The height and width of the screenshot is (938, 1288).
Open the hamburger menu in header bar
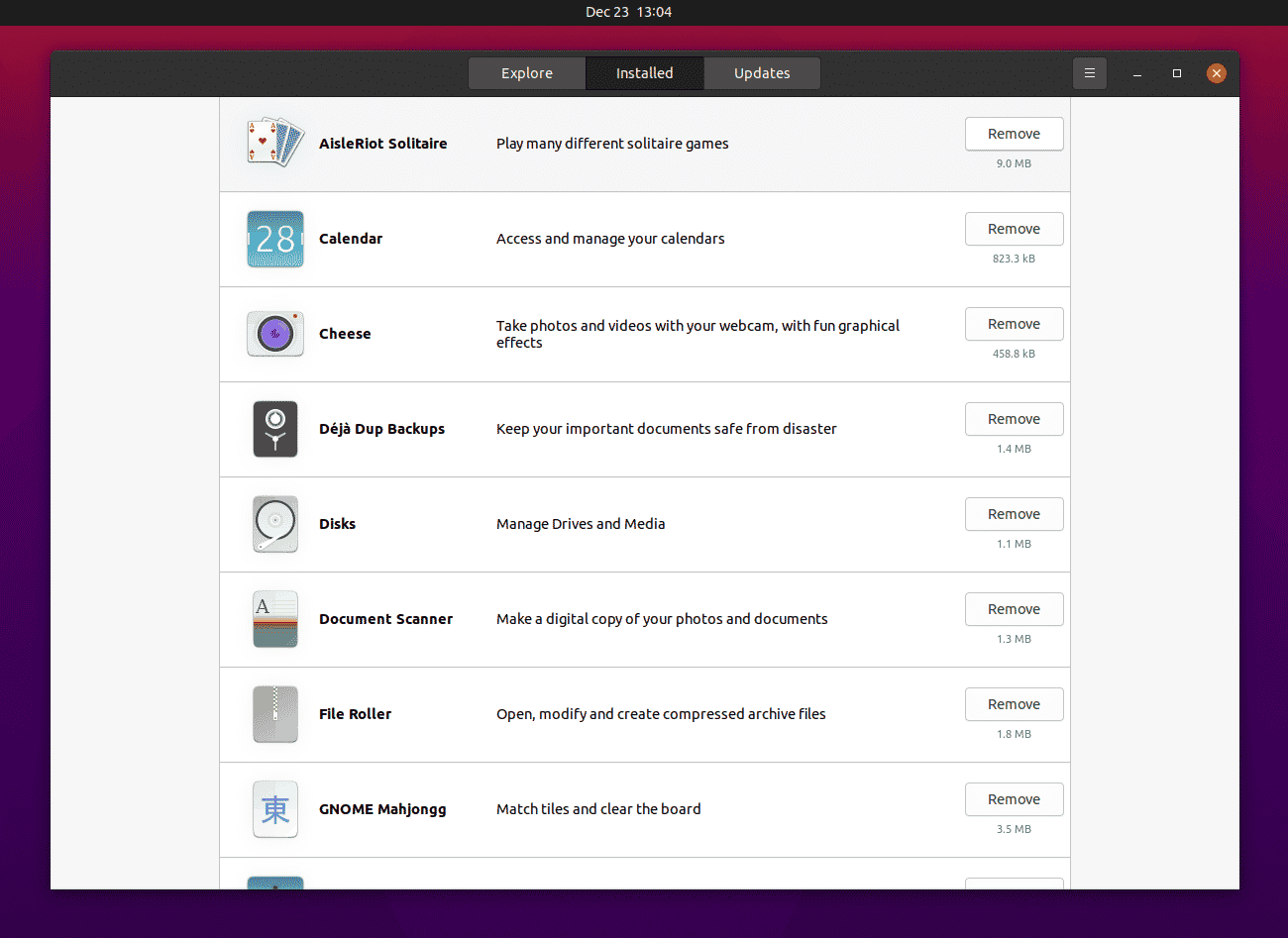pos(1090,73)
